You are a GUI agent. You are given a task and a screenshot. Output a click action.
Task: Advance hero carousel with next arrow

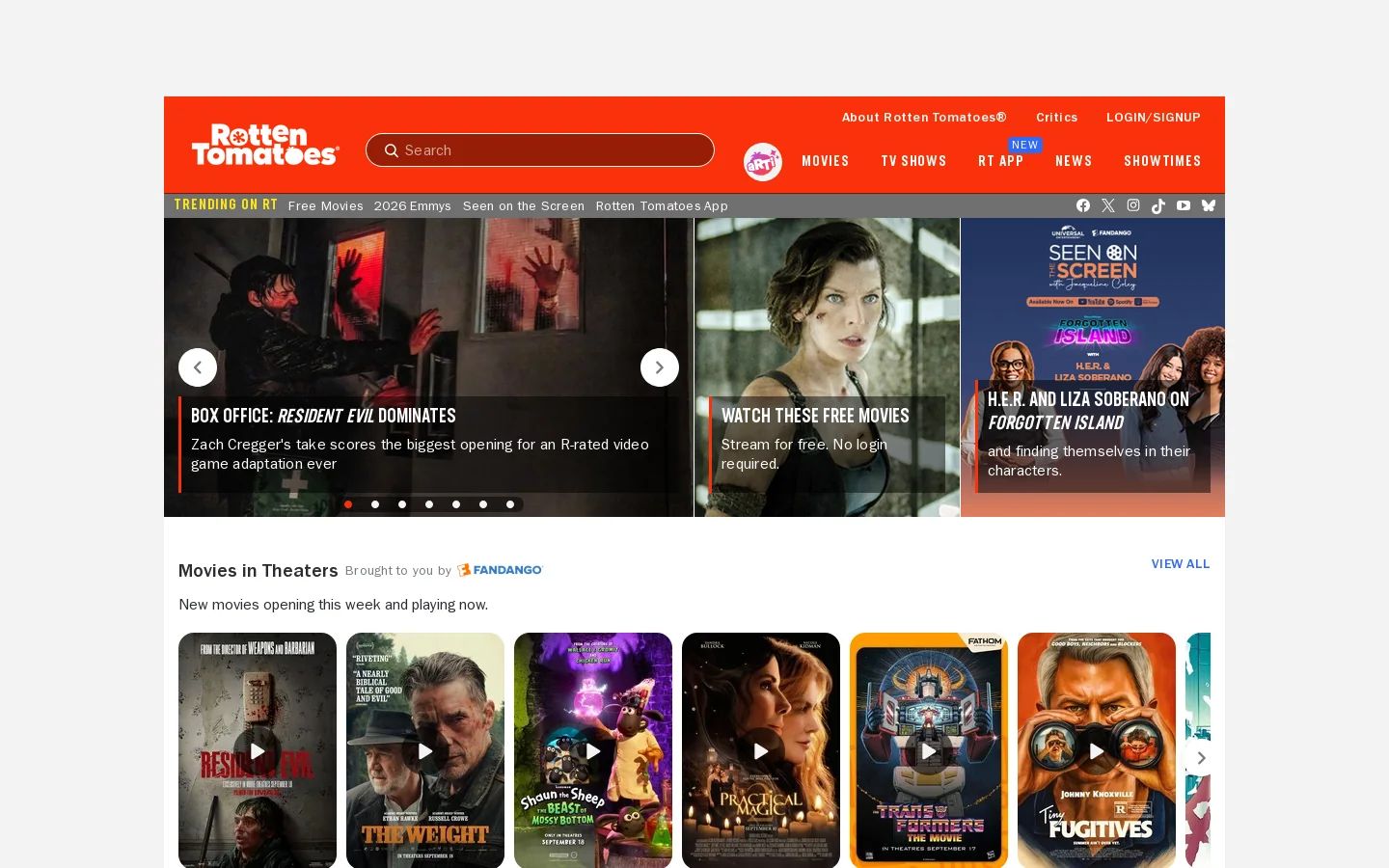coord(660,367)
